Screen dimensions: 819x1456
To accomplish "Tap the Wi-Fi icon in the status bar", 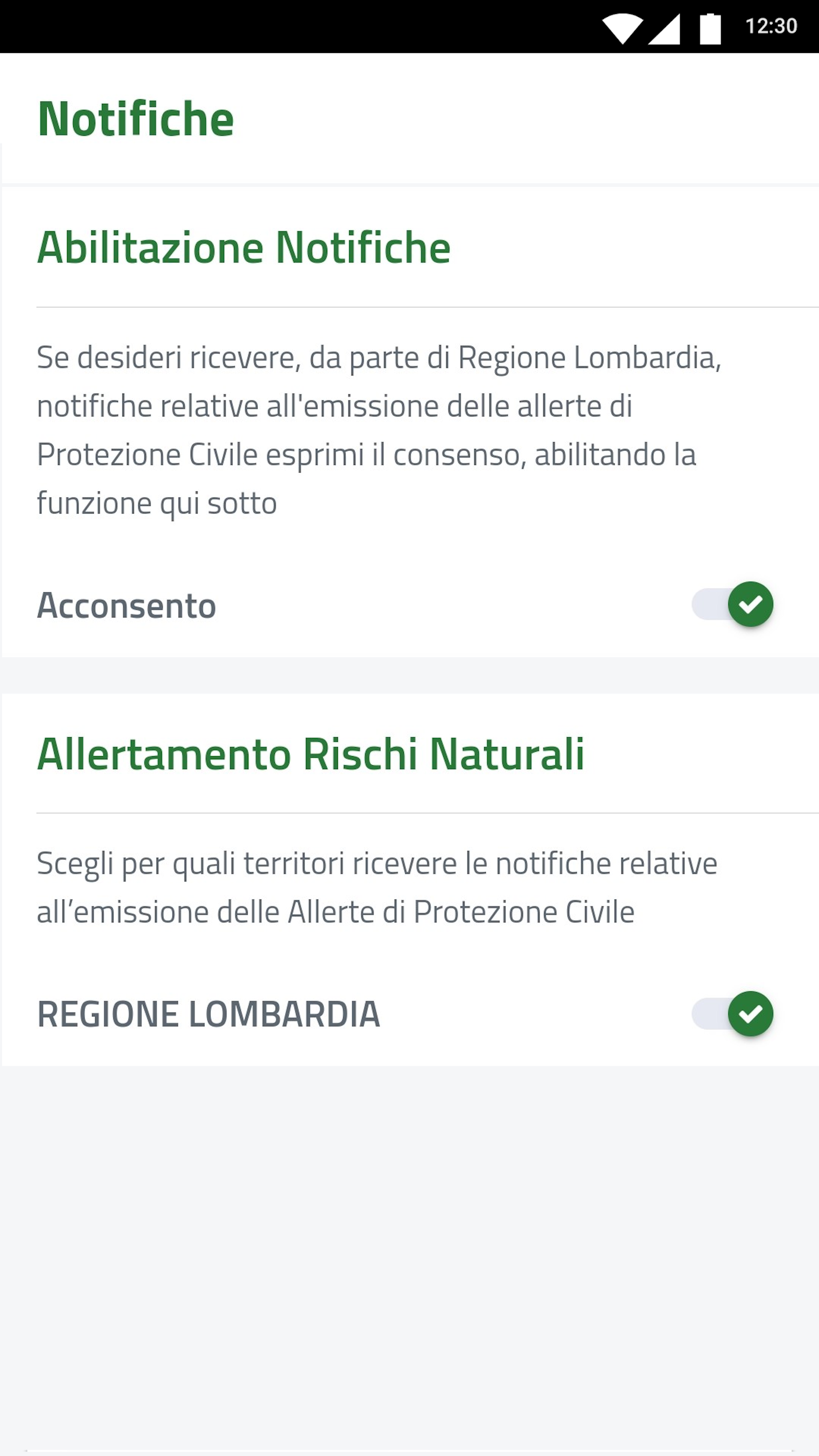I will point(622,28).
